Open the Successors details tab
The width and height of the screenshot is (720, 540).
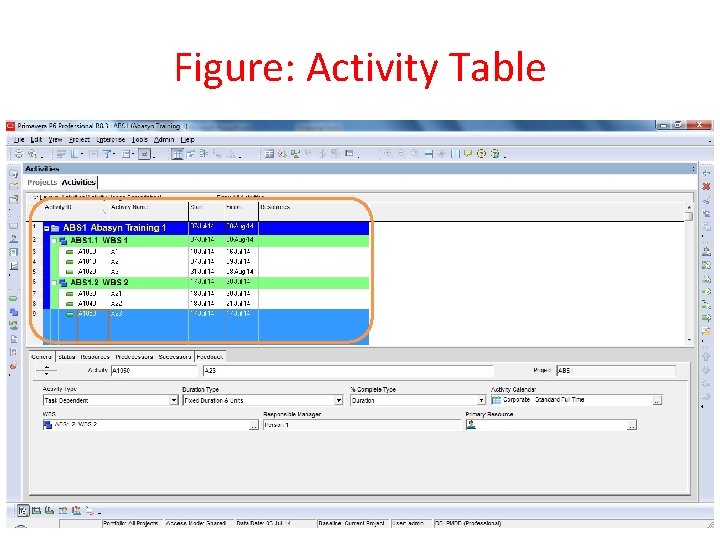[174, 357]
